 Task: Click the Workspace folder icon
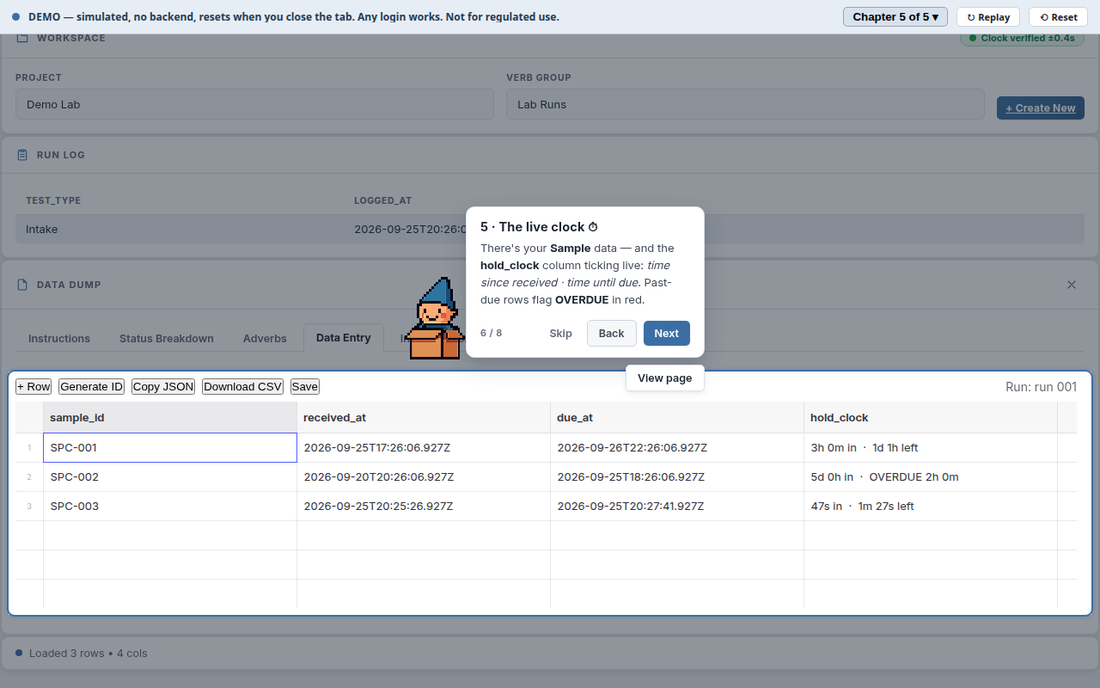[x=22, y=38]
